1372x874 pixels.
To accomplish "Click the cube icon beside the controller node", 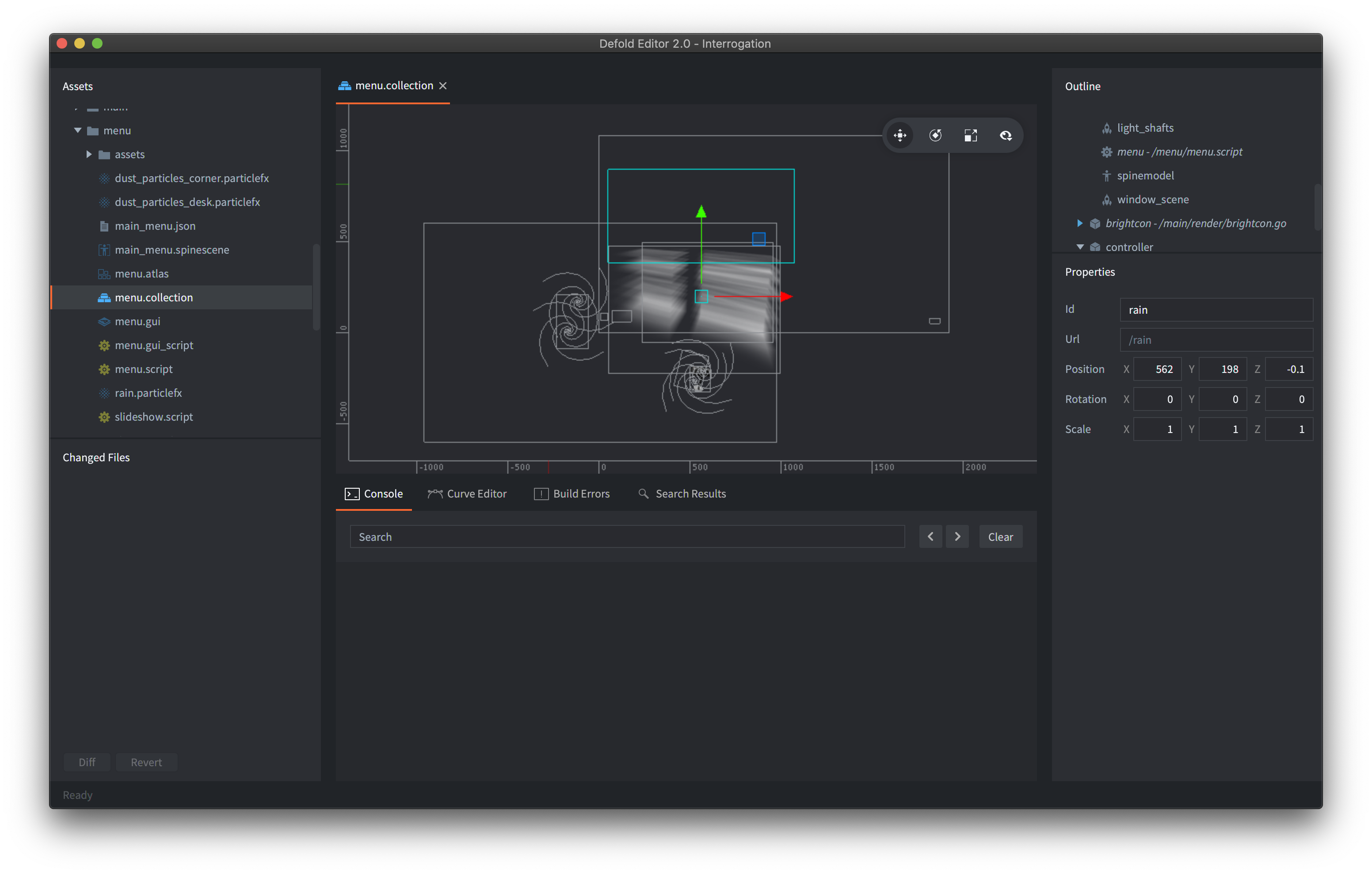I will (1095, 247).
